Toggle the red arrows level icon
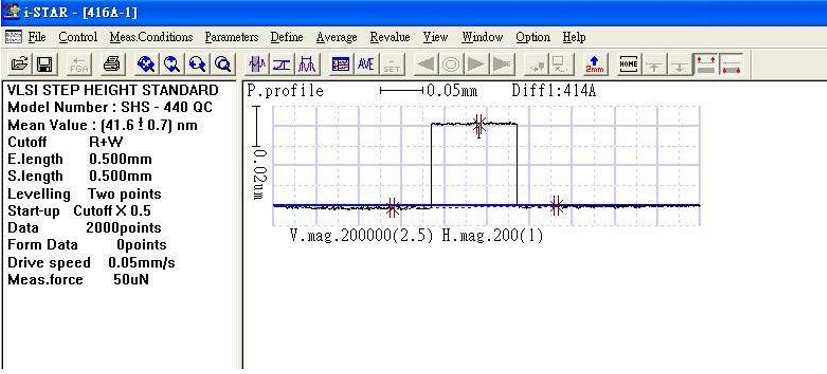The width and height of the screenshot is (827, 374). (705, 64)
